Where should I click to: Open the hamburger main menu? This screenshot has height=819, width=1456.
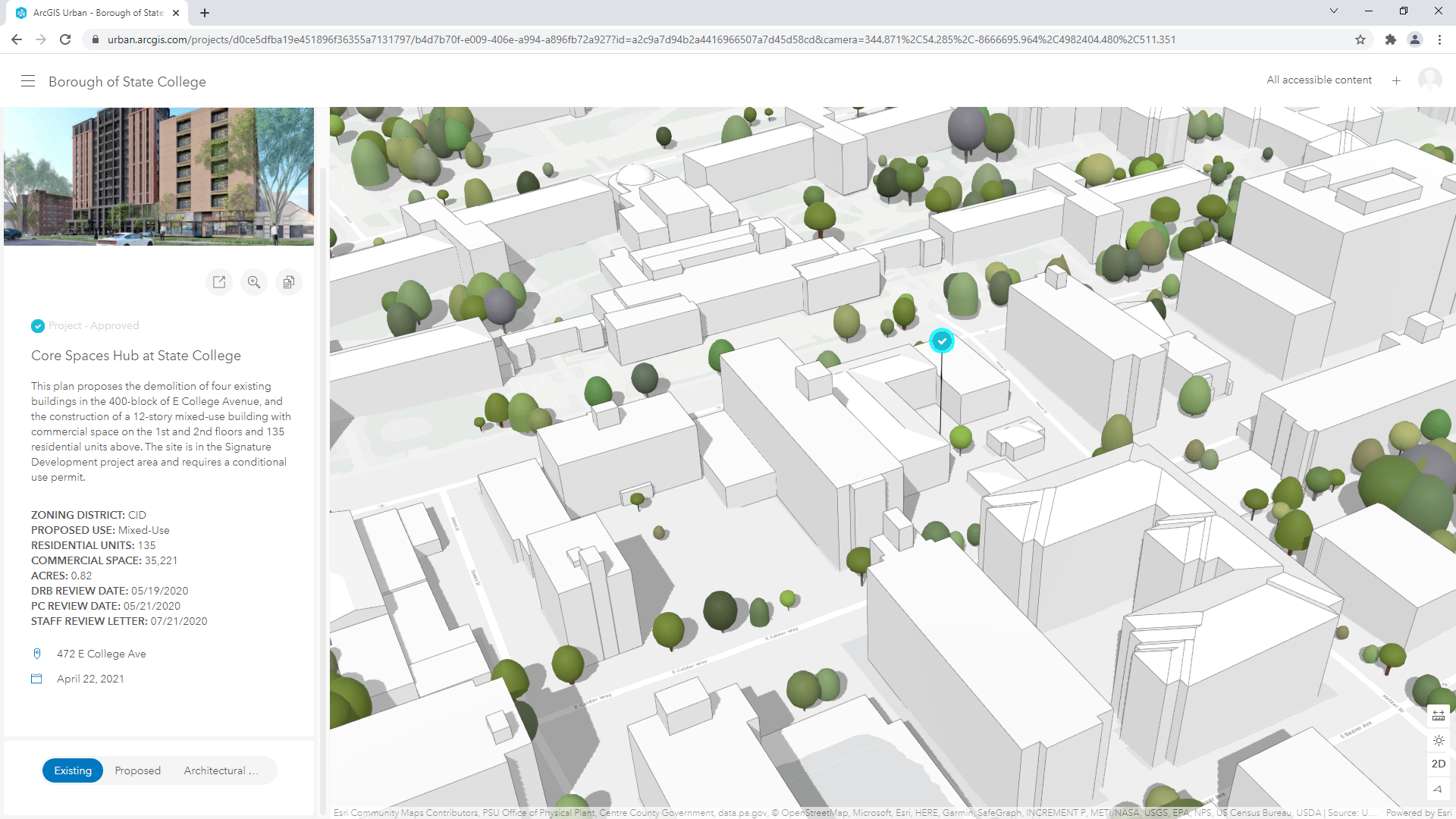tap(28, 81)
